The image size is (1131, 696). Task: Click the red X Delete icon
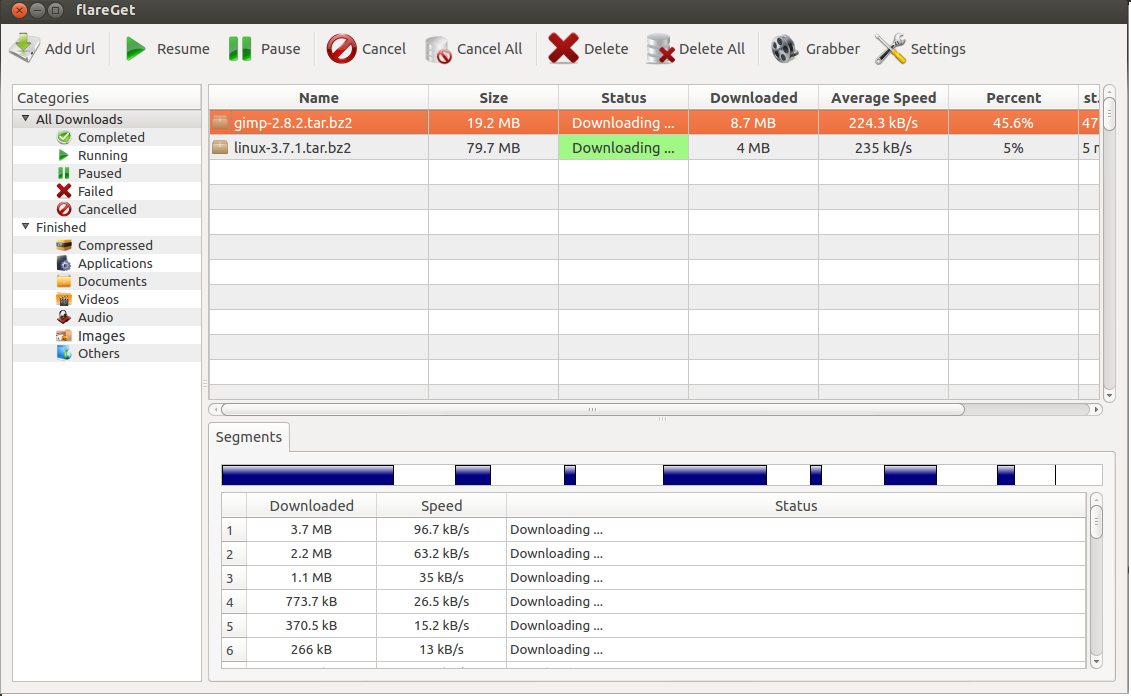coord(563,48)
